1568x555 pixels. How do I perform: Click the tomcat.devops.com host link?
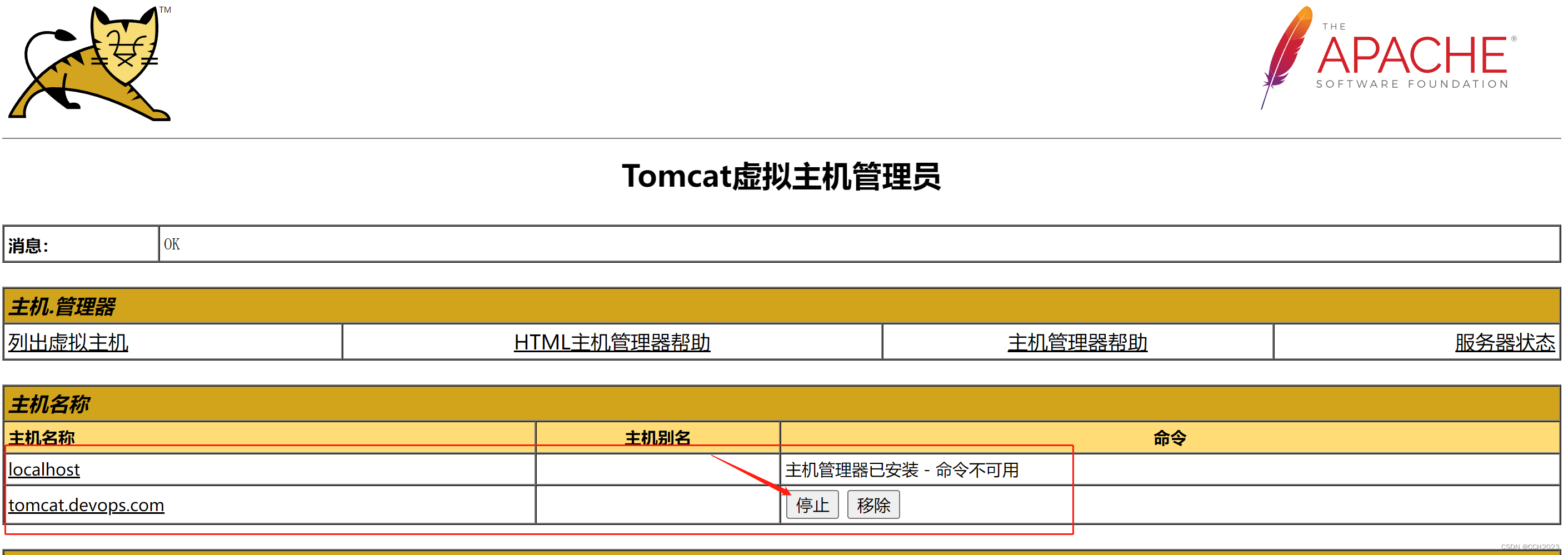pyautogui.click(x=86, y=505)
